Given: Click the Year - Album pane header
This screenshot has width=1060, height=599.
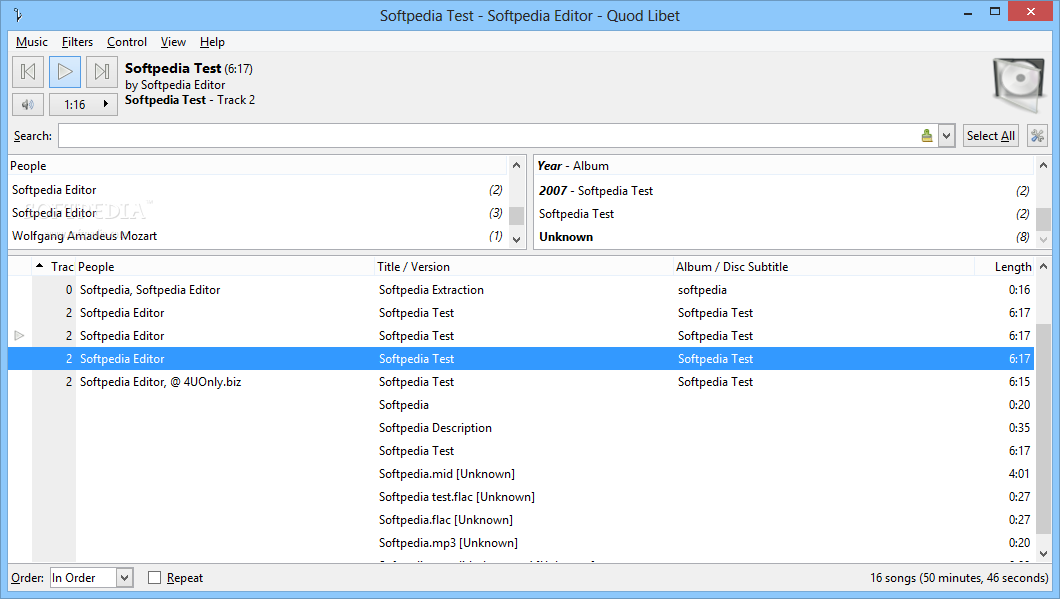Looking at the screenshot, I should (x=784, y=166).
